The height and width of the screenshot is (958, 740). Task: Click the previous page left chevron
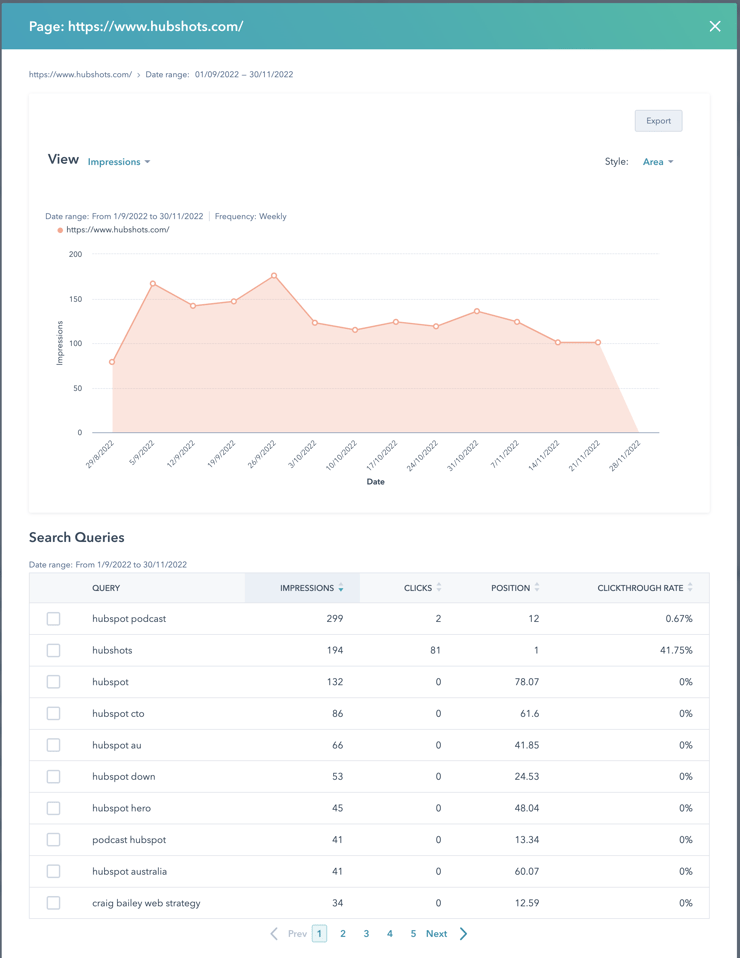[274, 934]
